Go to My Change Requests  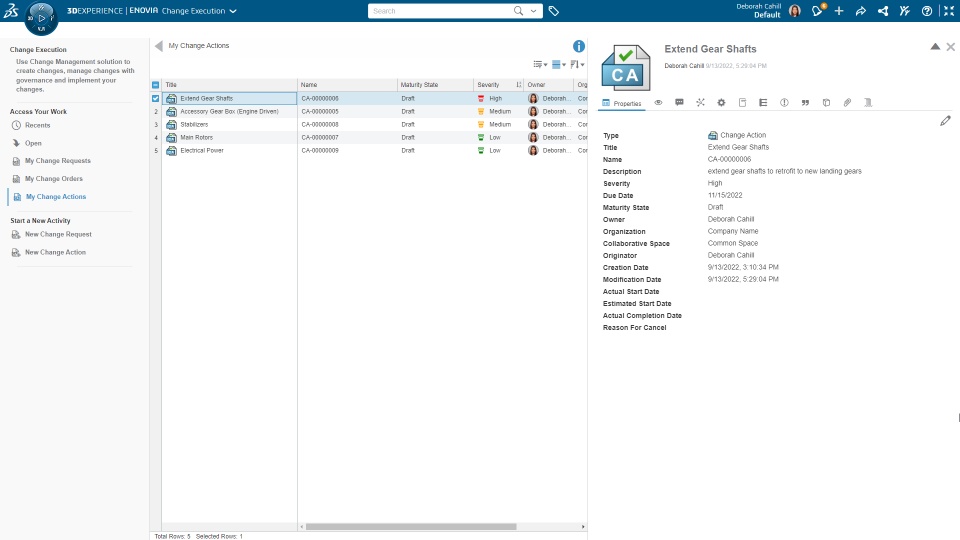pyautogui.click(x=58, y=160)
